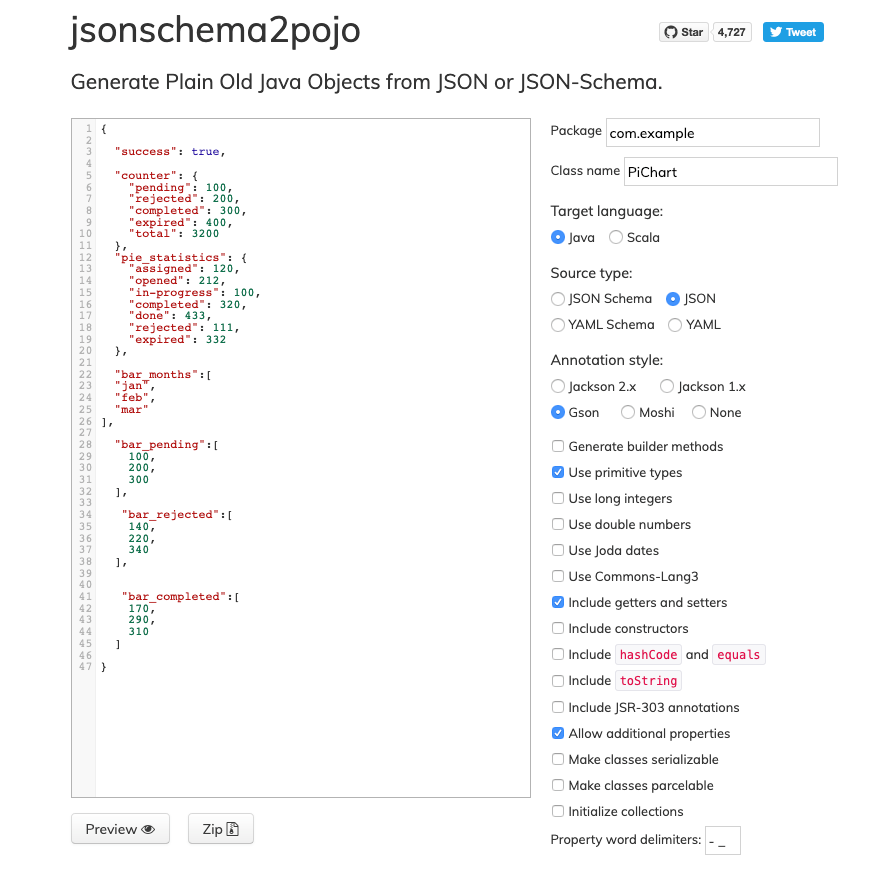Enable Include JSR-303 annotations
893x870 pixels.
[557, 707]
